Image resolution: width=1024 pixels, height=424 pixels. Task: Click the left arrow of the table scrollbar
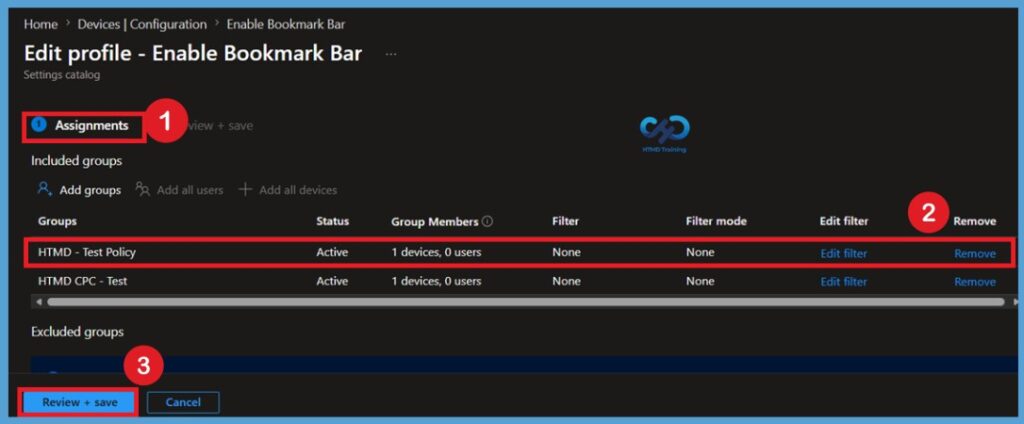coord(39,302)
